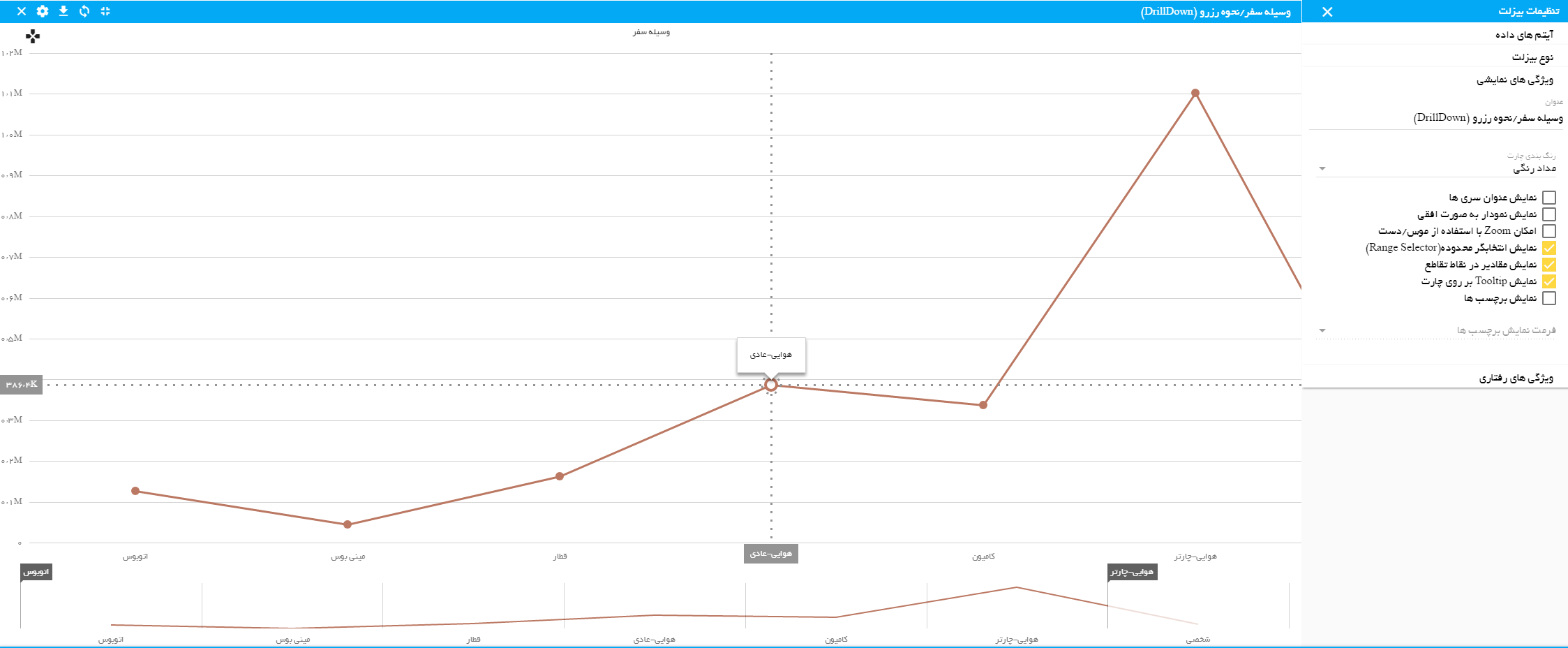Click the کامیون label on the x-axis
The image size is (1568, 648).
tap(983, 557)
